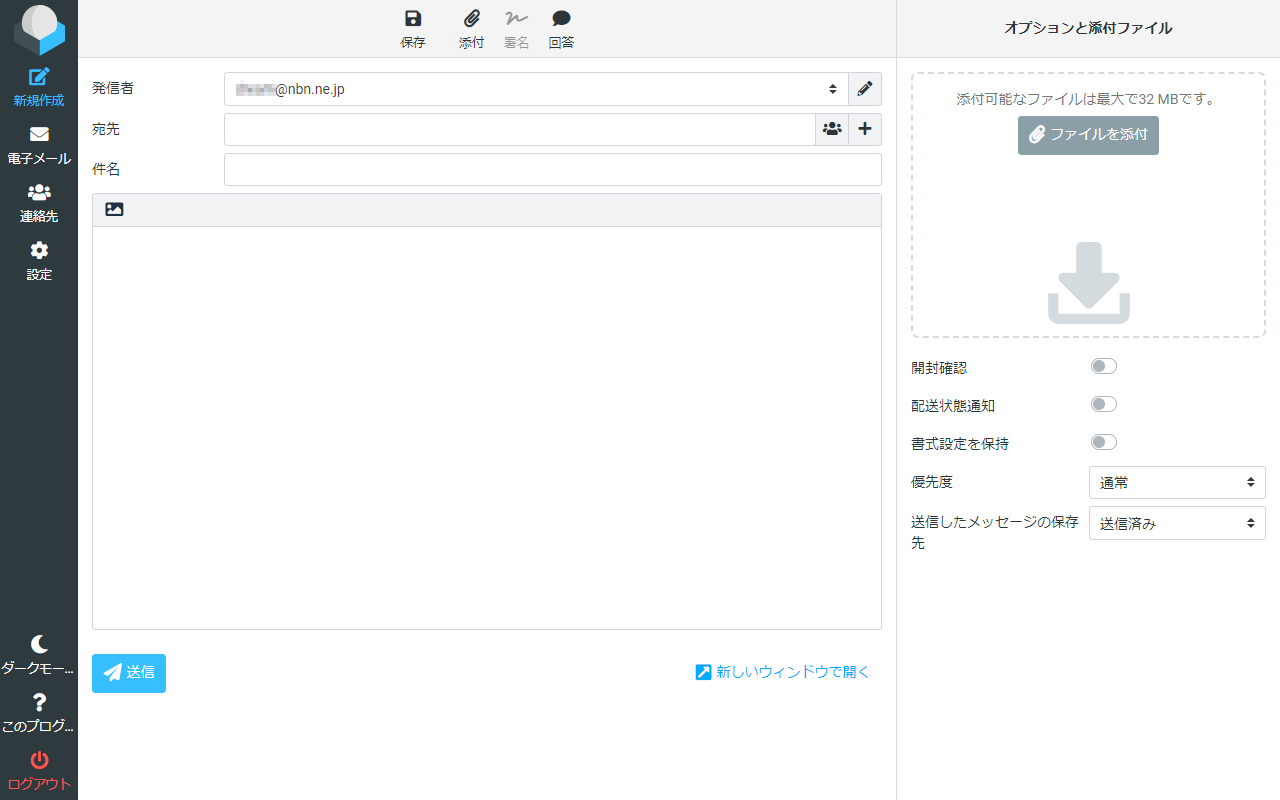Focus the 宛先 recipient field
The height and width of the screenshot is (800, 1280).
(x=520, y=129)
